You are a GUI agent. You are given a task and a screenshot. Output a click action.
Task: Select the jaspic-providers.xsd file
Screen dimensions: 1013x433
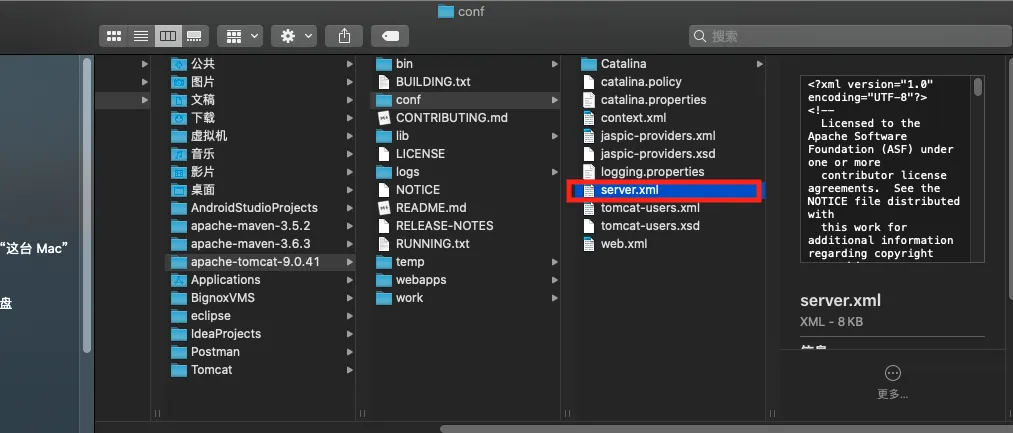tap(670, 154)
